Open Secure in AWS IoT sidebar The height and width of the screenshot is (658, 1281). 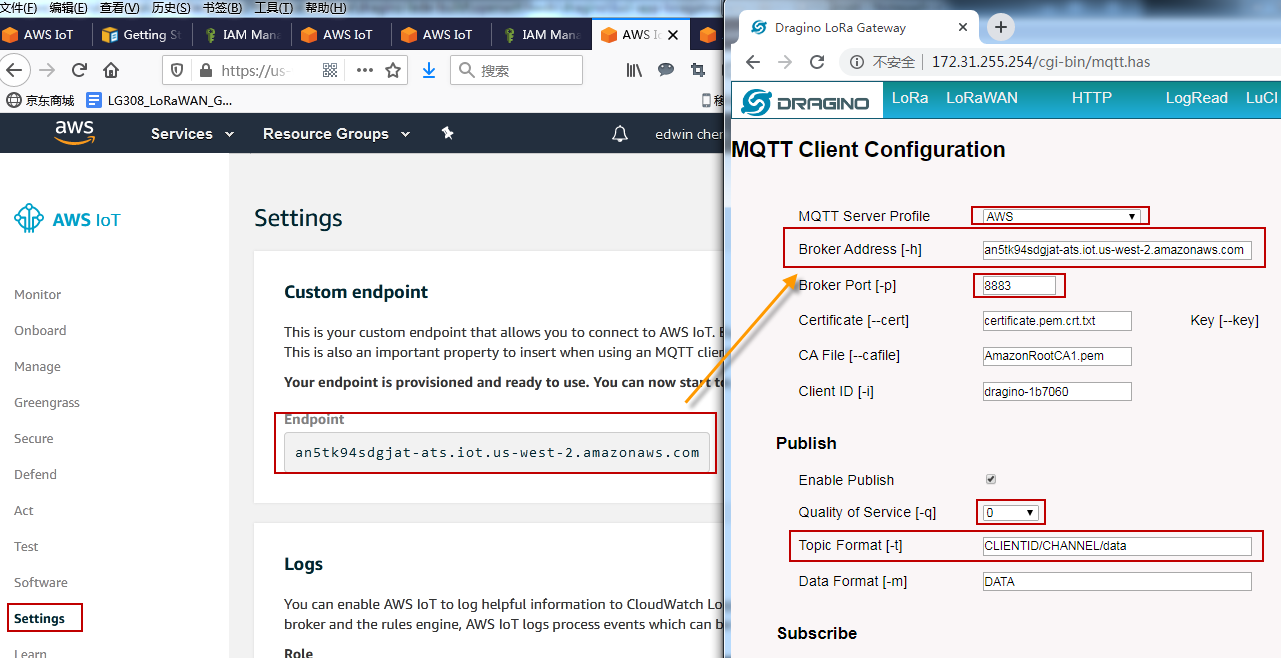[34, 439]
